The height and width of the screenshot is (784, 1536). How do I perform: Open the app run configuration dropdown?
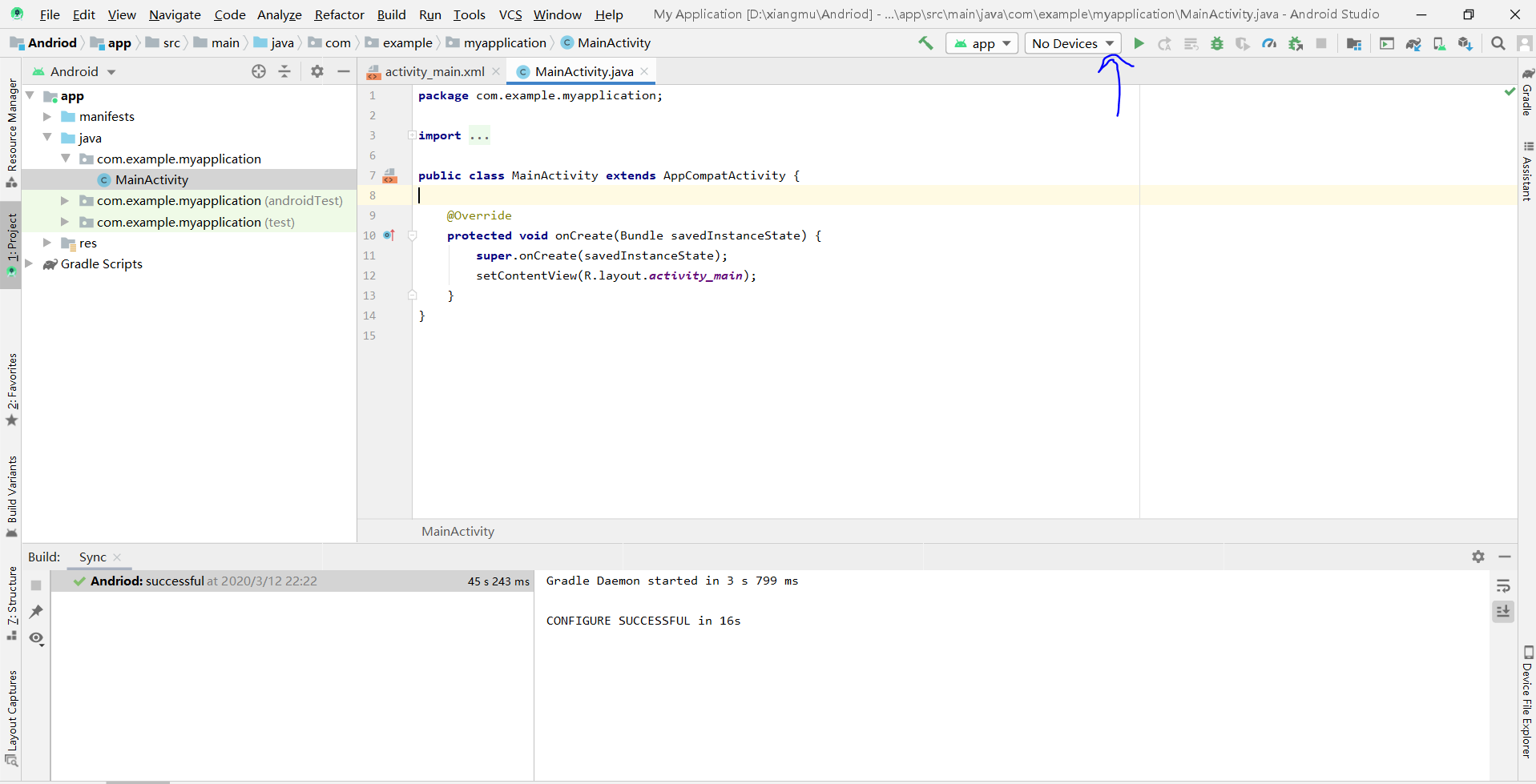pos(982,43)
